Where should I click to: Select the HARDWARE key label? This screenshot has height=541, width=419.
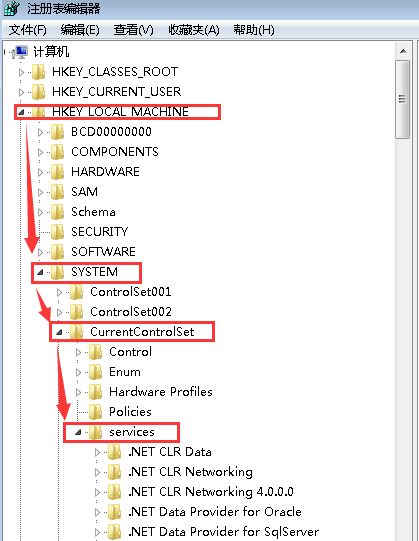105,172
